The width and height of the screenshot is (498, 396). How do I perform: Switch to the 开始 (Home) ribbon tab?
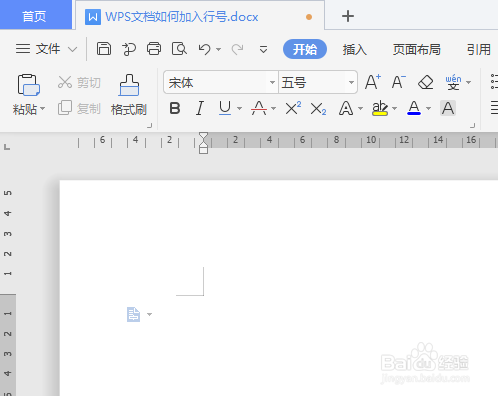pyautogui.click(x=305, y=49)
